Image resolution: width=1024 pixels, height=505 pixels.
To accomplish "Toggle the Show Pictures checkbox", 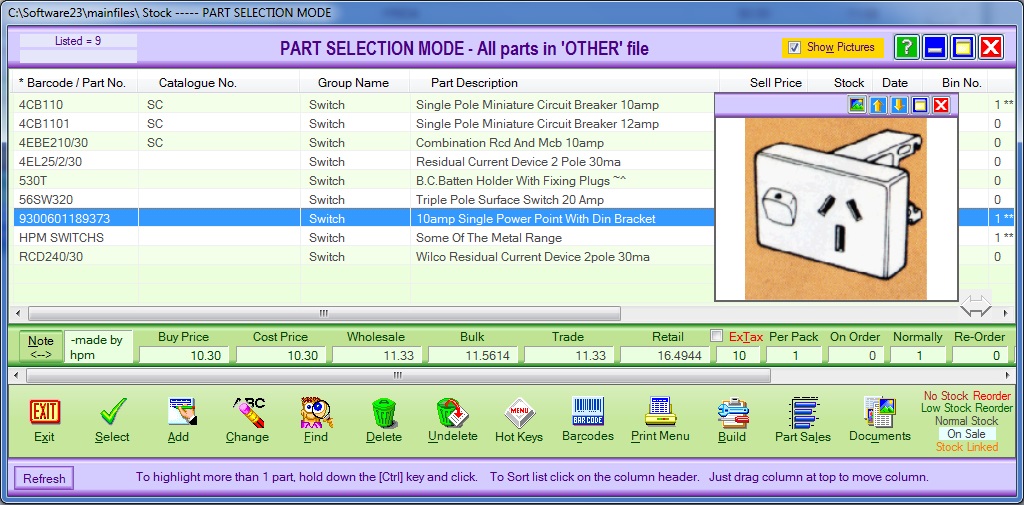I will 794,47.
